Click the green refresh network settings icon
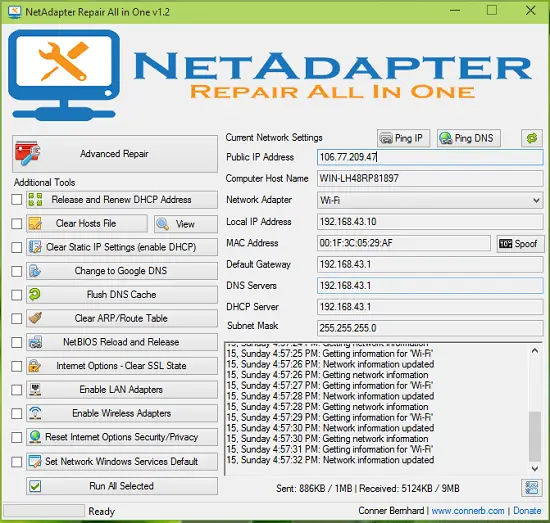Image resolution: width=550 pixels, height=523 pixels. point(532,138)
